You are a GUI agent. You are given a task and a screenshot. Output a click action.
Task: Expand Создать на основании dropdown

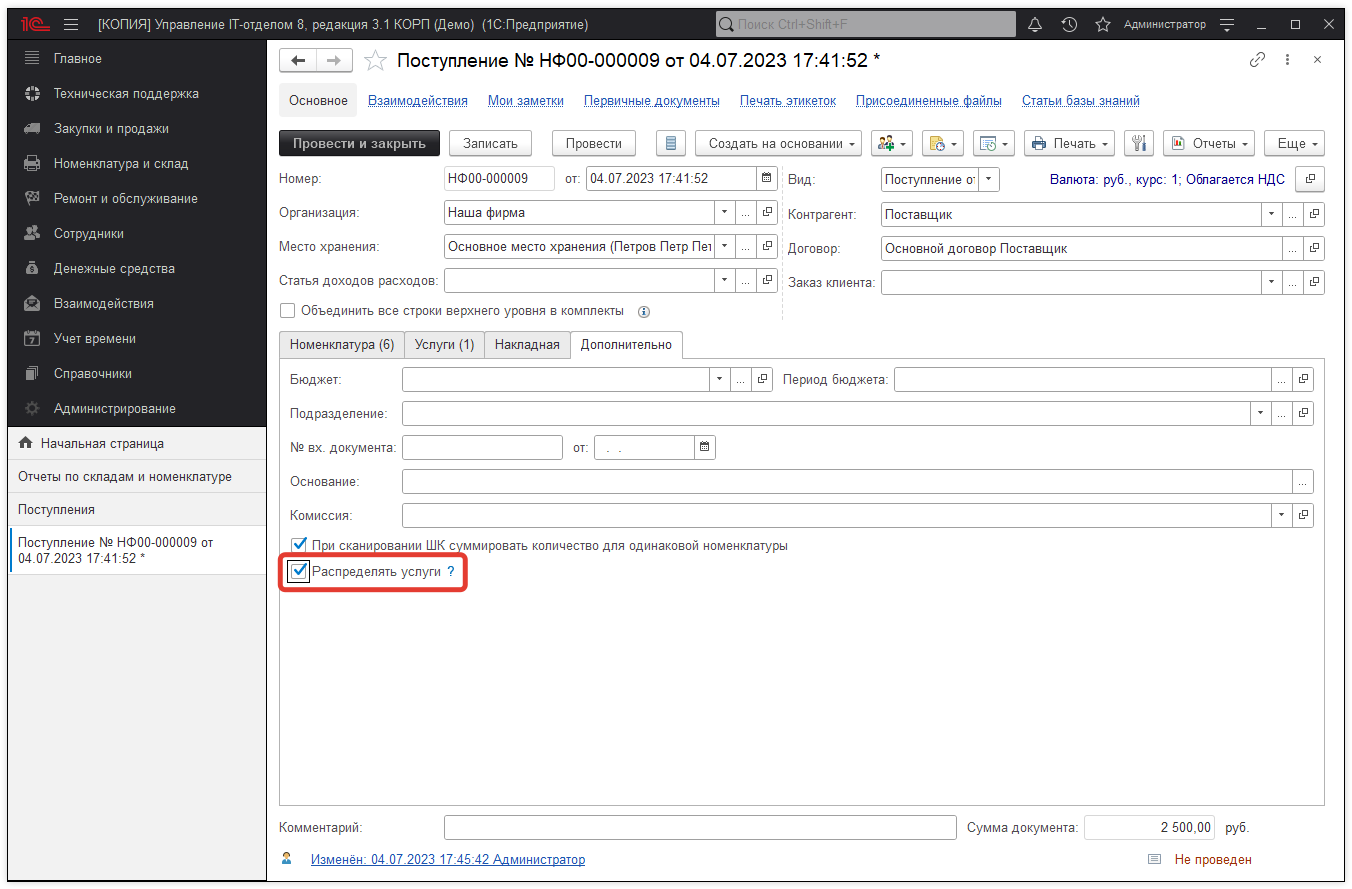click(778, 143)
